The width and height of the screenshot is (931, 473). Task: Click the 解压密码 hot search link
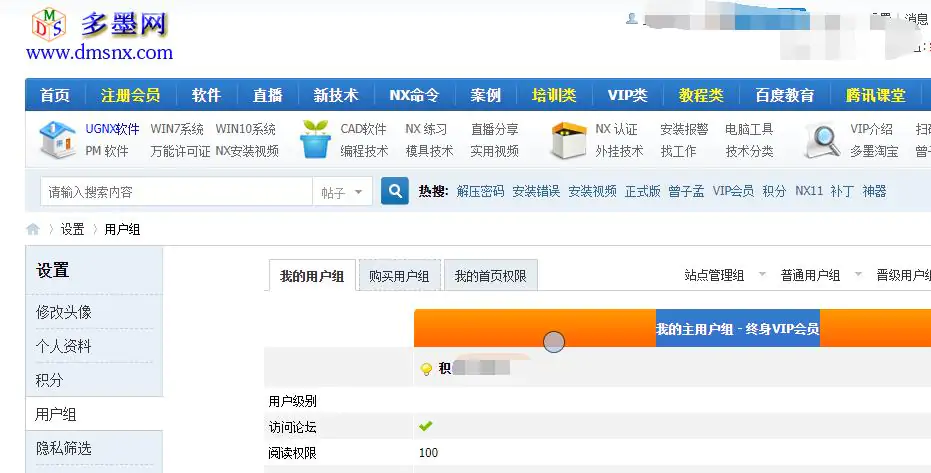coord(480,191)
